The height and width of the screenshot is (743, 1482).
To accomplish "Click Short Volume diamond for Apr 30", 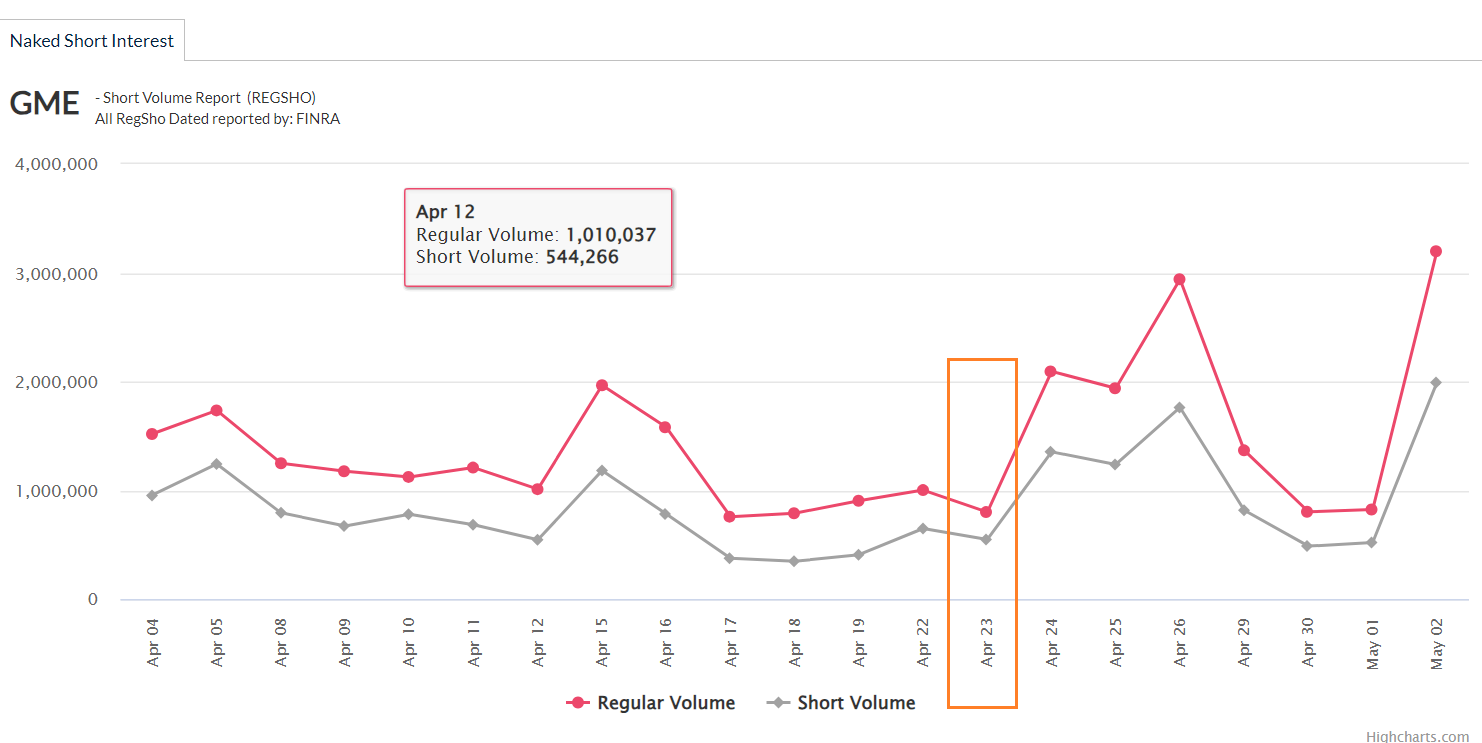I will [x=1307, y=546].
